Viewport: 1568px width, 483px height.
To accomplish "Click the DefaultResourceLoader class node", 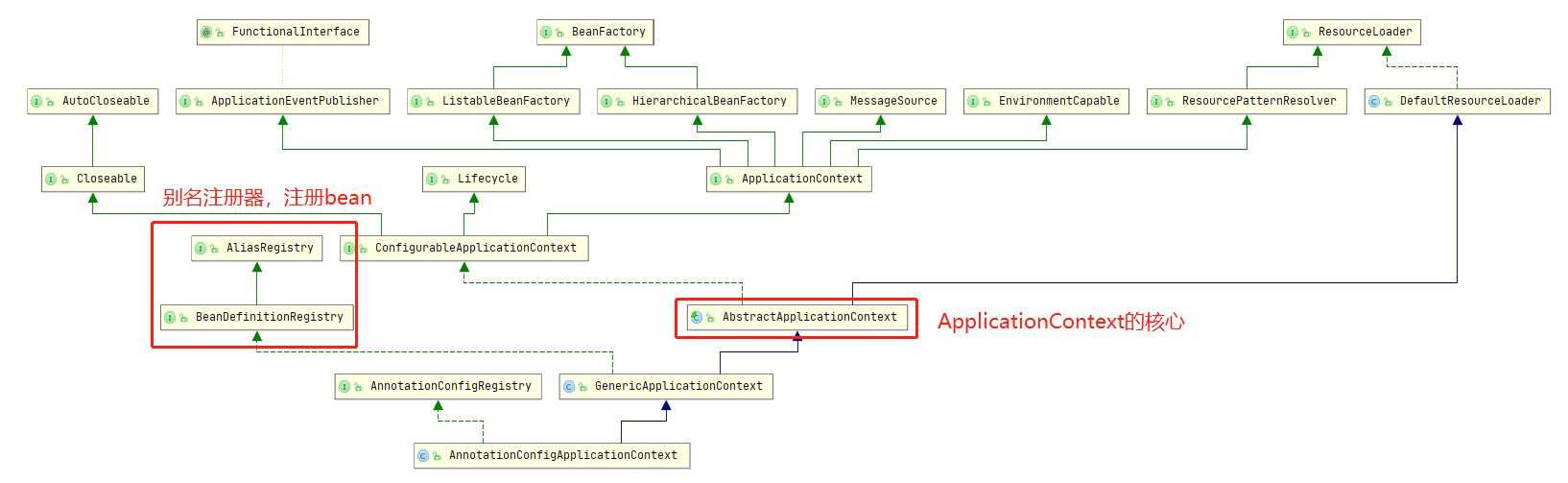I will point(1458,101).
